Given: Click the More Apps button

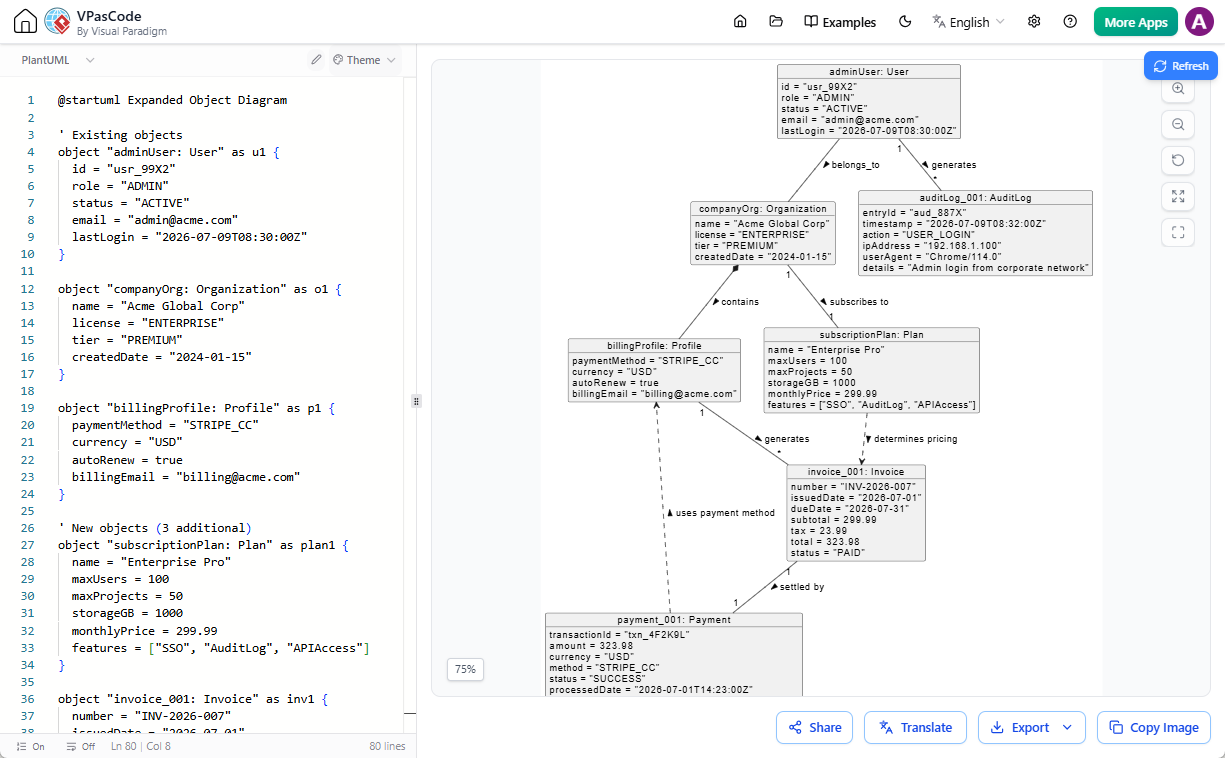Looking at the screenshot, I should (1135, 22).
